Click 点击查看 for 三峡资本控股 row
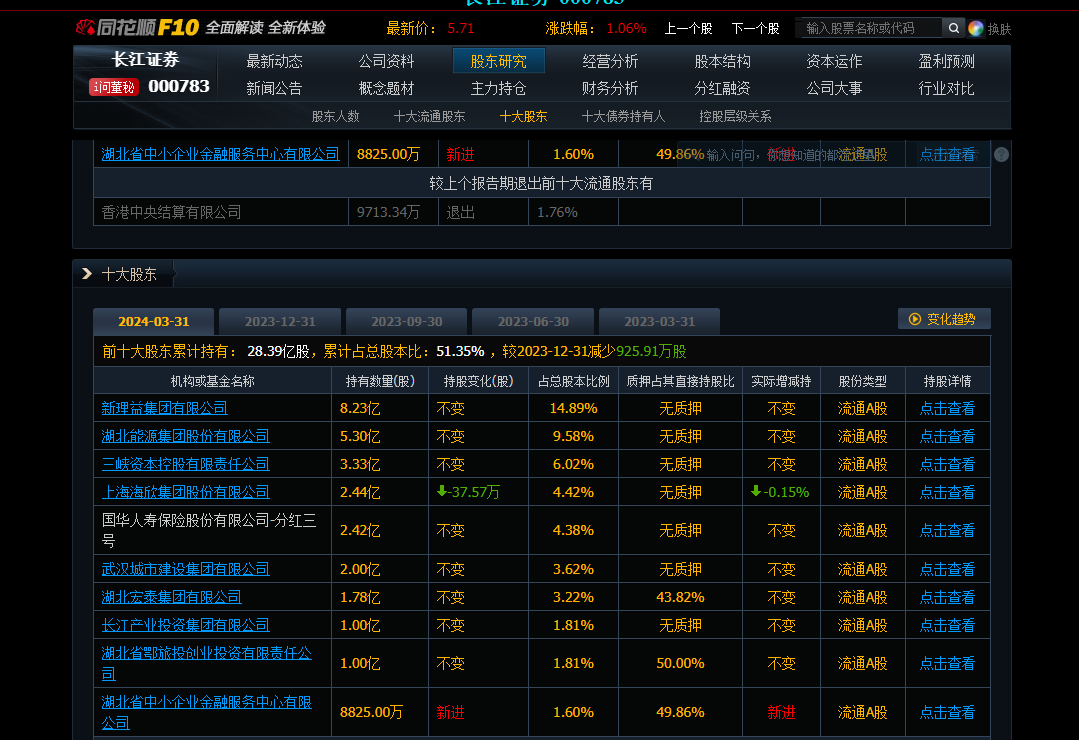This screenshot has height=740, width=1079. (x=948, y=464)
